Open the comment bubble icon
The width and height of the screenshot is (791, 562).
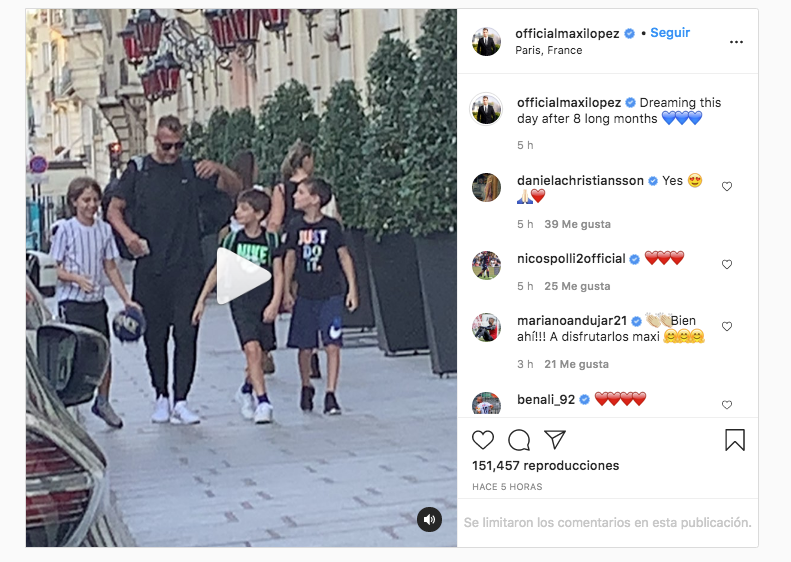pos(519,440)
